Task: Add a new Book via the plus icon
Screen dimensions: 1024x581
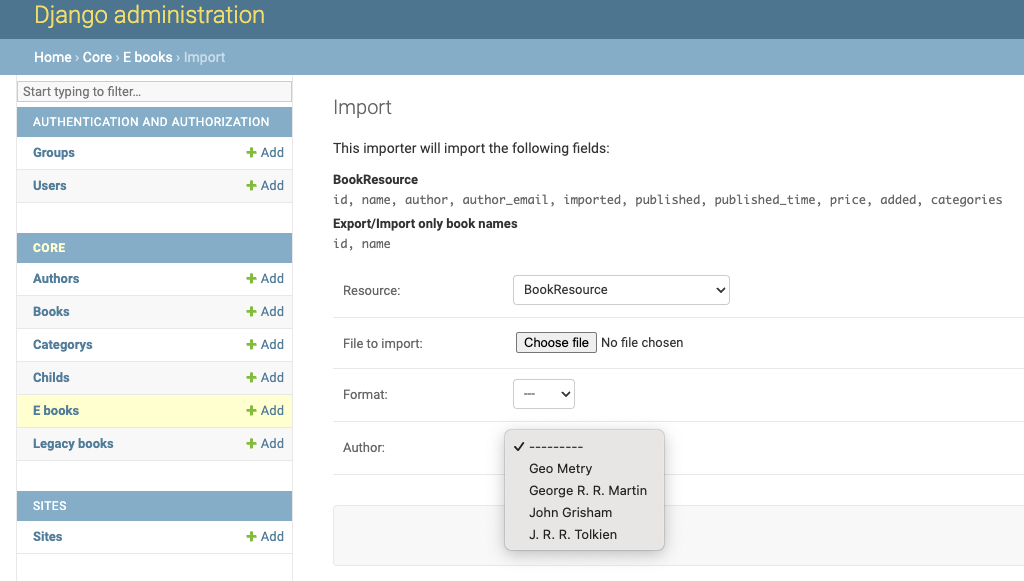Action: pos(265,311)
